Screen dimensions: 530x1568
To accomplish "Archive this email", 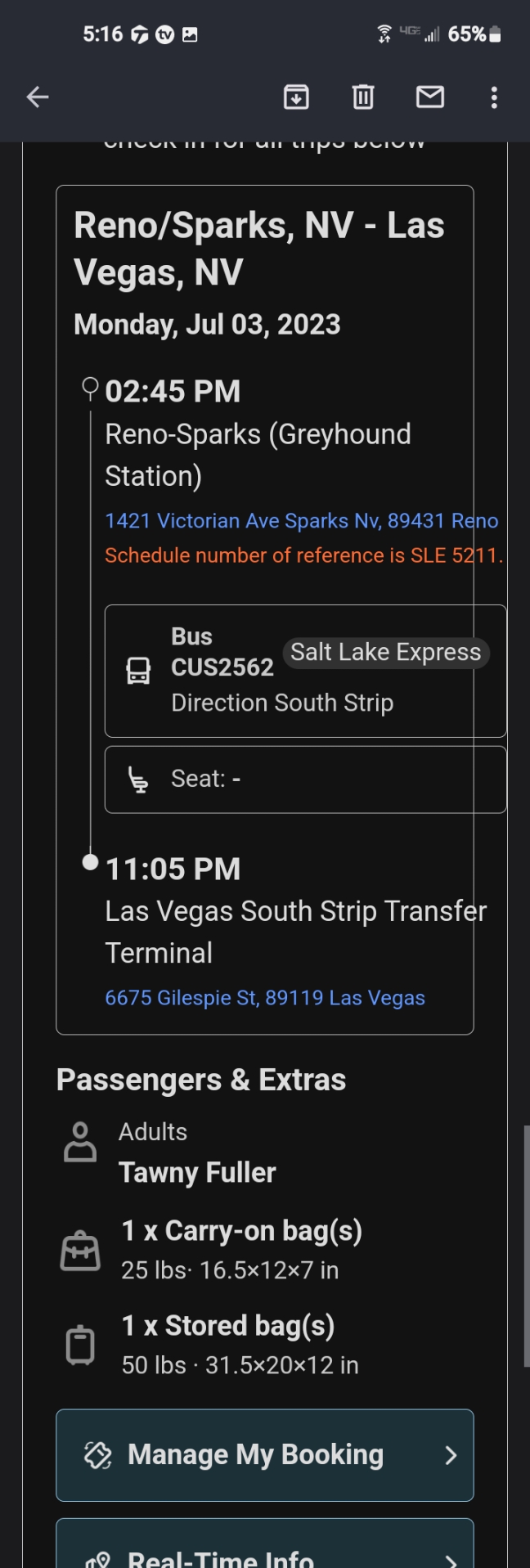I will 296,97.
